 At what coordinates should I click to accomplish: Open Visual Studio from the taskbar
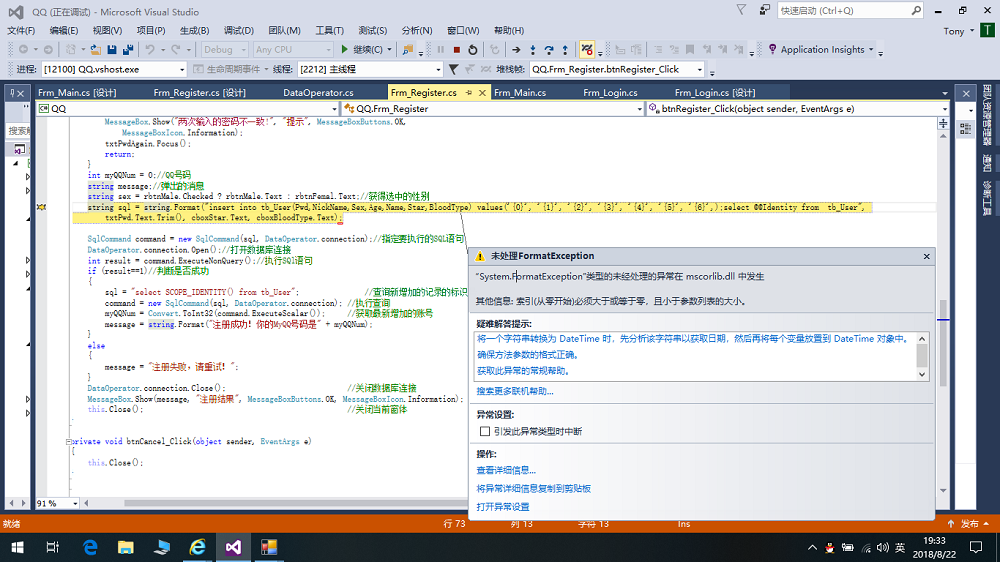pyautogui.click(x=233, y=547)
